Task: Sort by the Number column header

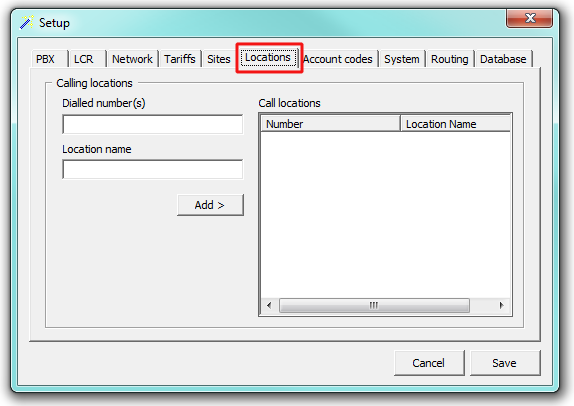Action: click(x=330, y=124)
